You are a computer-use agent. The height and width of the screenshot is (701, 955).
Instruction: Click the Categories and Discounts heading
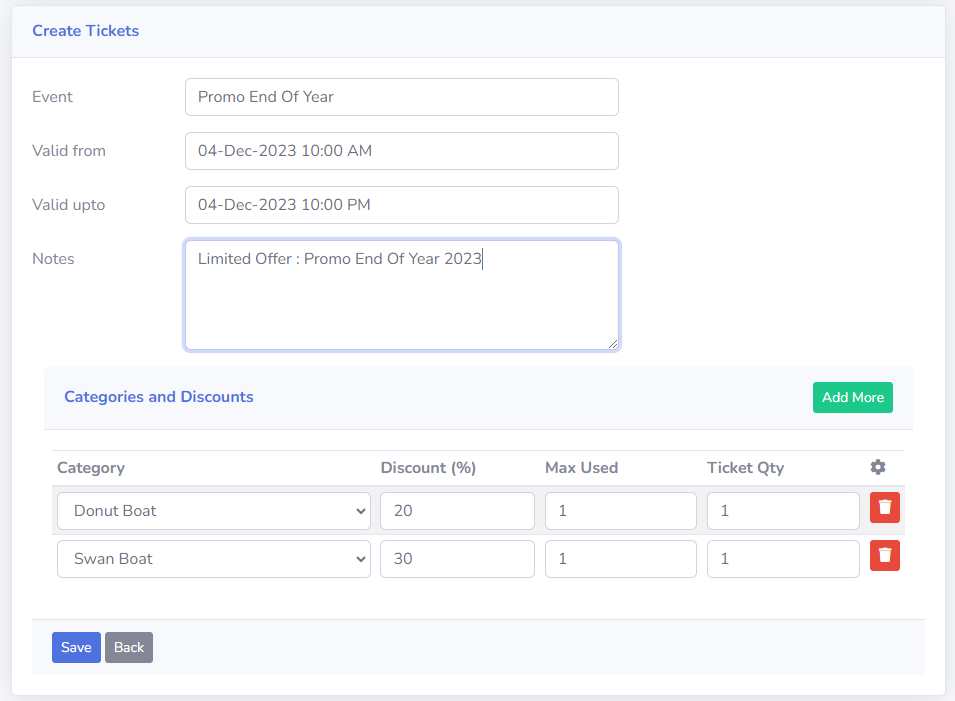point(159,397)
